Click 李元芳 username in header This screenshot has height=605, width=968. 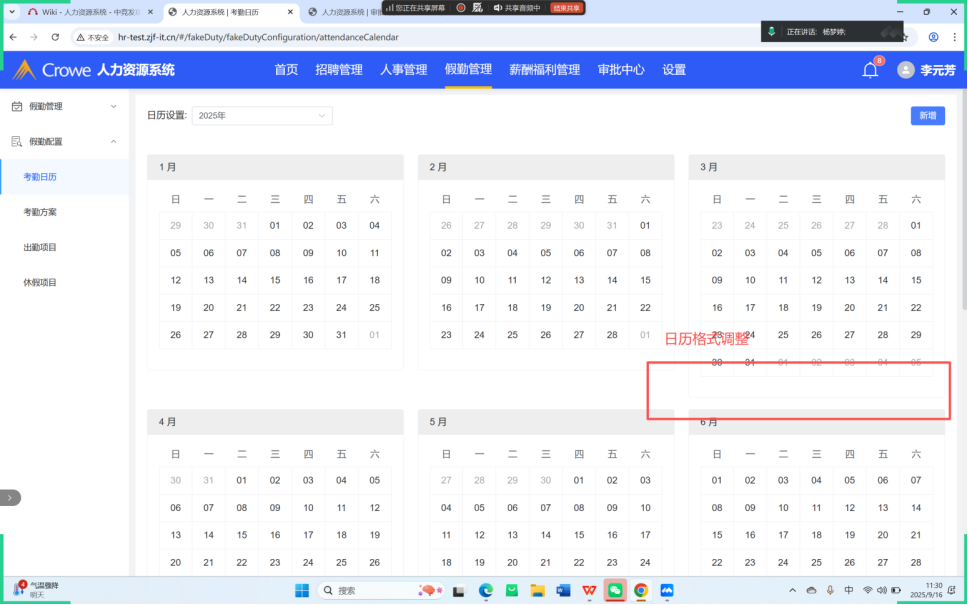(938, 70)
